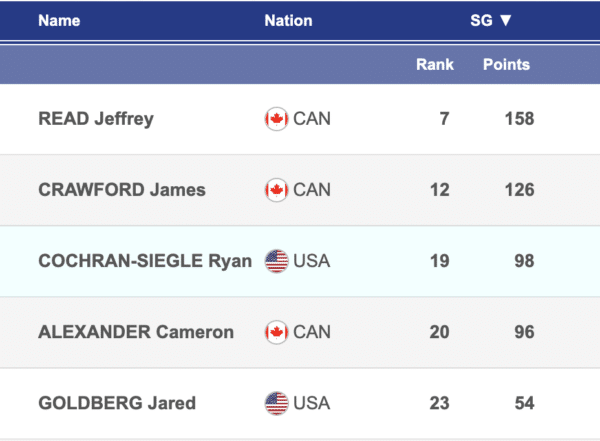This screenshot has height=441, width=600.
Task: Click ALEXANDER Cameron rank 20 cell
Action: [440, 333]
